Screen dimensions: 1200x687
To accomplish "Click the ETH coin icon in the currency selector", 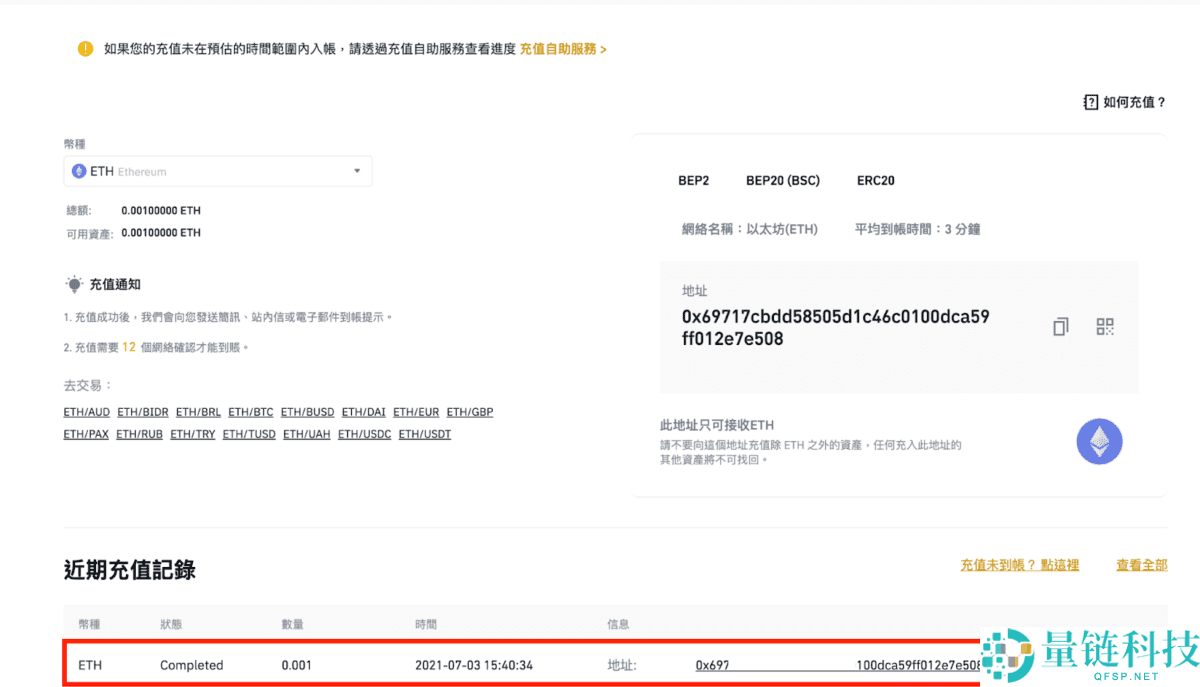I will click(80, 171).
